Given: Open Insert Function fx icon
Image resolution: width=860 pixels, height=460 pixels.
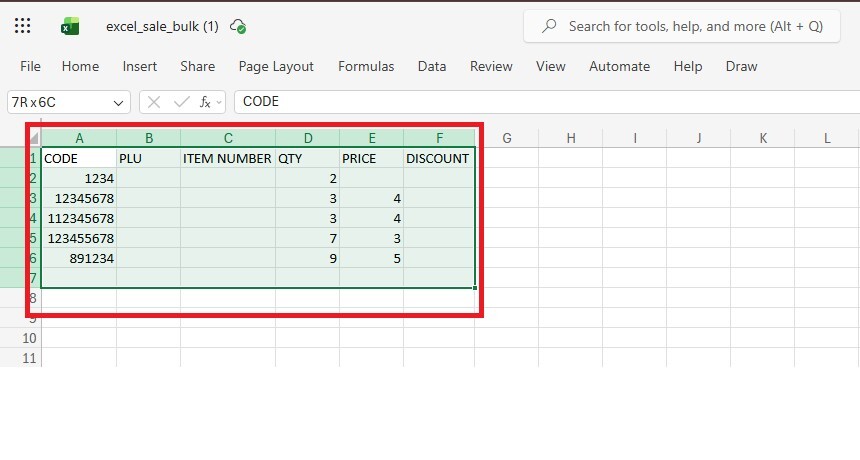Looking at the screenshot, I should 205,102.
